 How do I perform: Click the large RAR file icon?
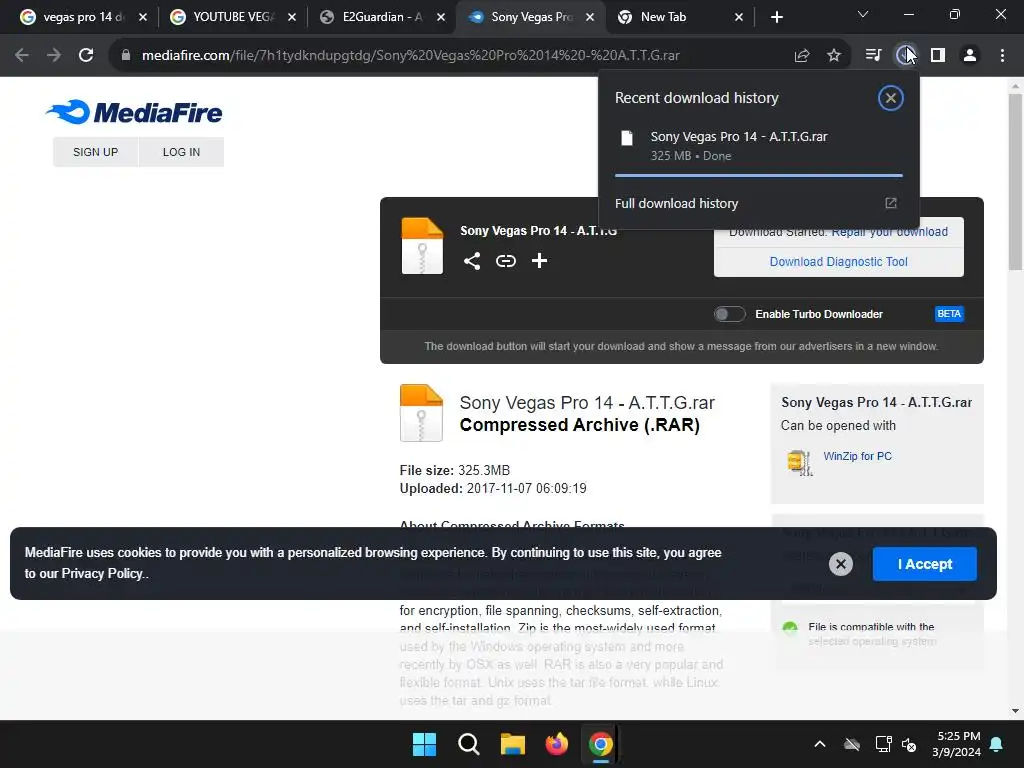[421, 413]
